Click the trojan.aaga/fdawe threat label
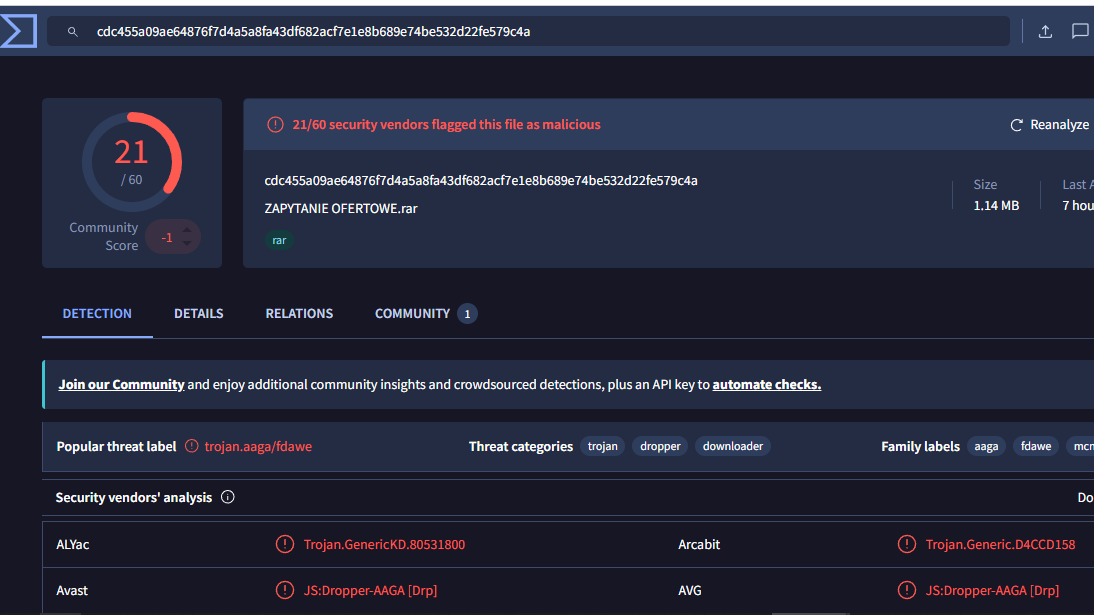 258,446
